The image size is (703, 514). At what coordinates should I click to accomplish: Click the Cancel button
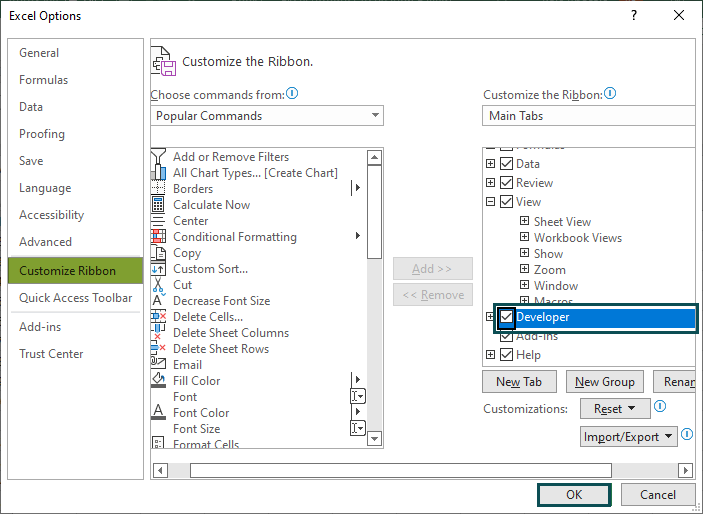[x=658, y=495]
